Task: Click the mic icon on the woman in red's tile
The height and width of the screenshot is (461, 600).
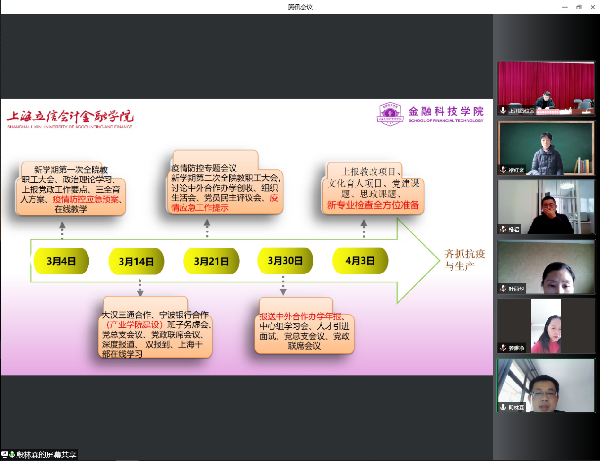Action: pos(503,348)
